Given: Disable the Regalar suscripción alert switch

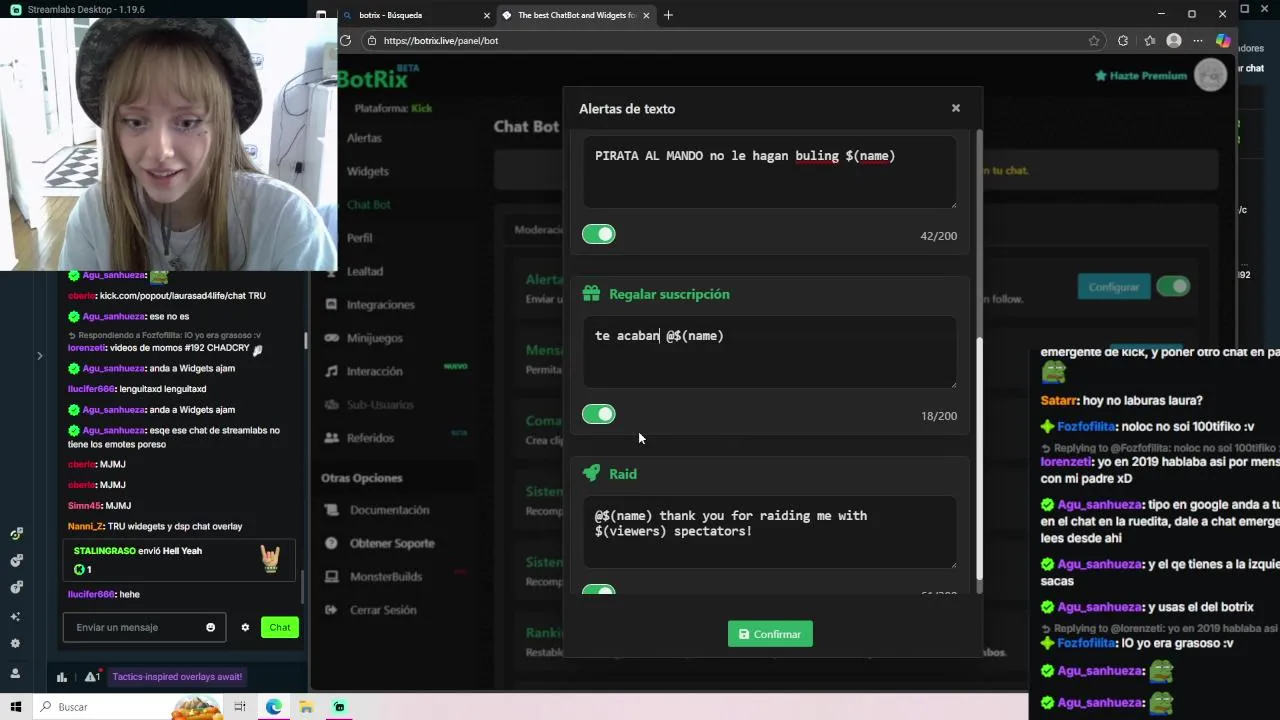Looking at the screenshot, I should pyautogui.click(x=599, y=414).
